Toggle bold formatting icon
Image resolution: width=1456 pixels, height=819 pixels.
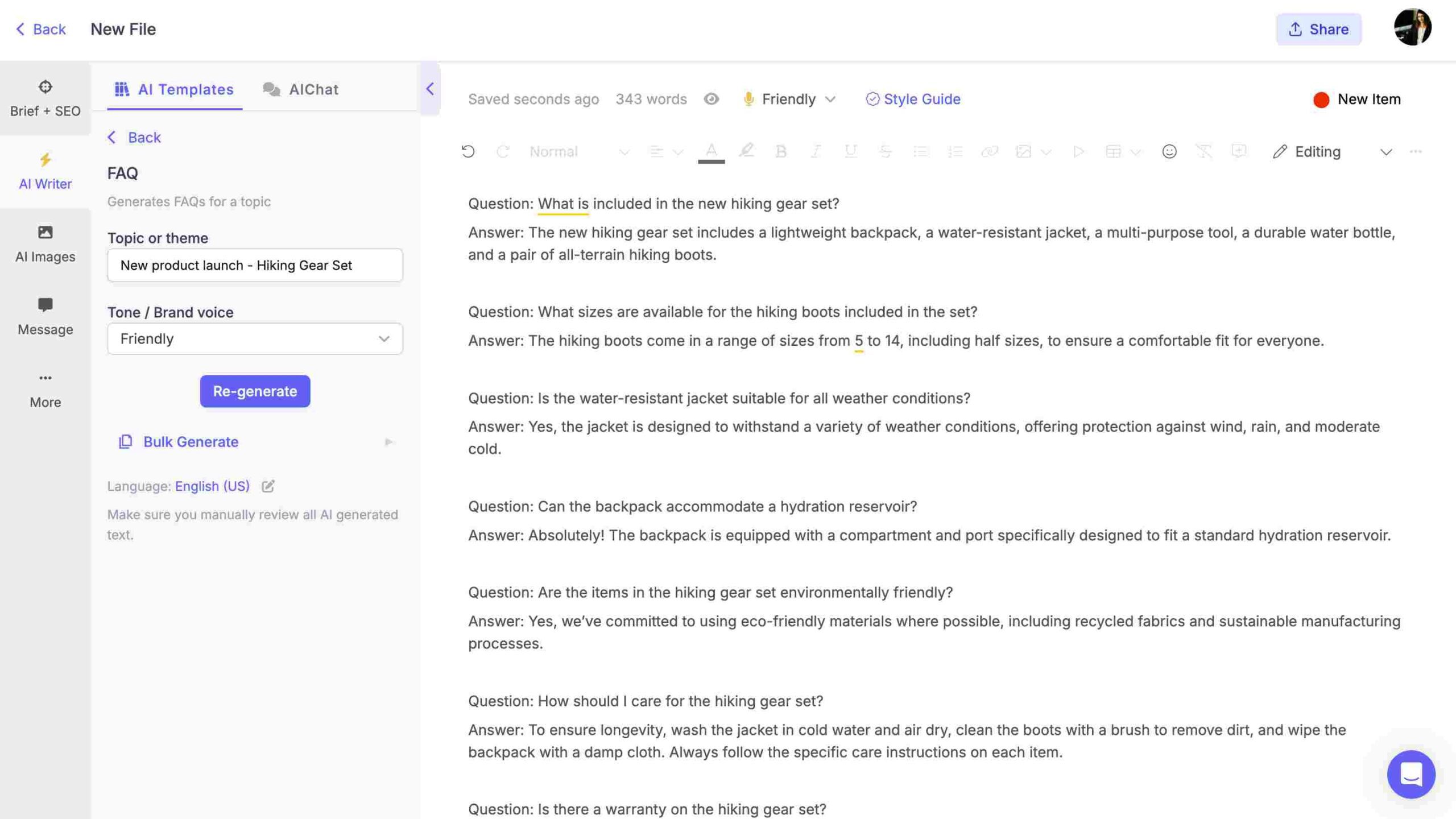coord(779,151)
